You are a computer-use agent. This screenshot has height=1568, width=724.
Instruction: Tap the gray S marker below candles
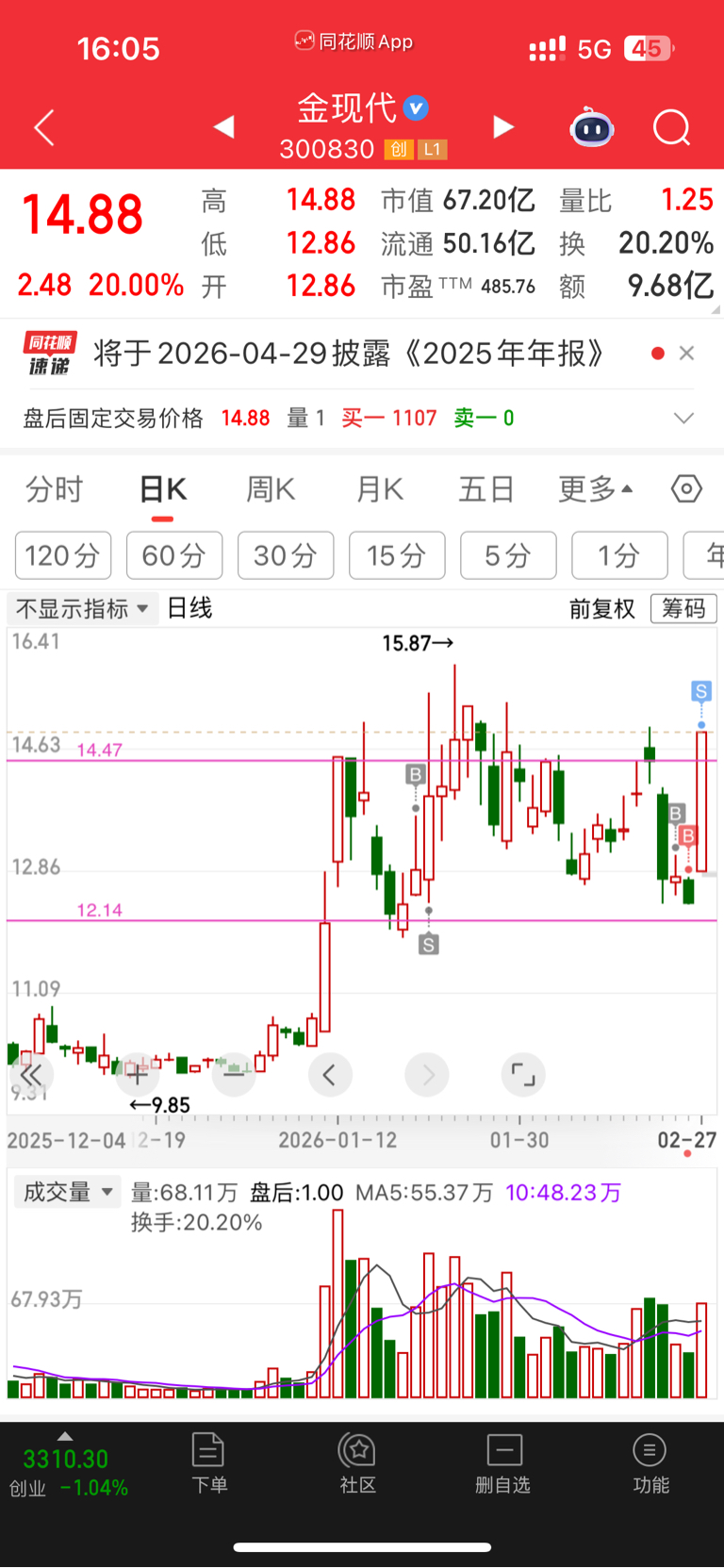pos(429,944)
